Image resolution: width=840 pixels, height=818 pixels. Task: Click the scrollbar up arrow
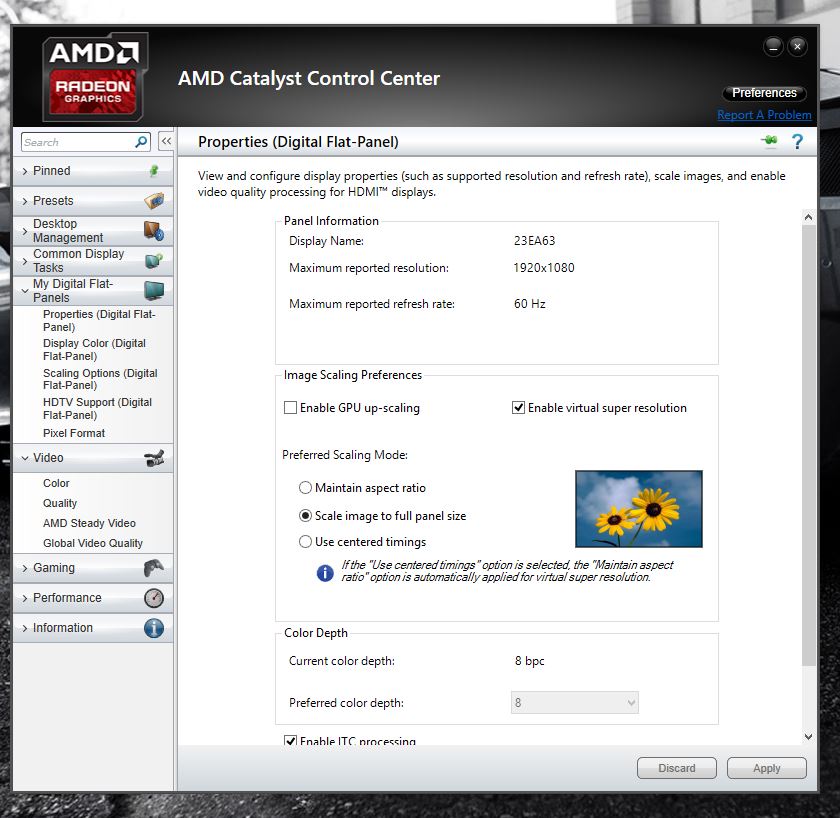808,217
